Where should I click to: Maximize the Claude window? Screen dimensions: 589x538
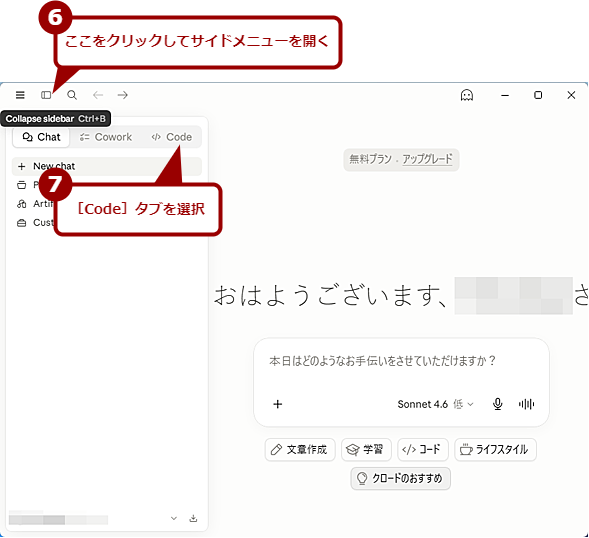(538, 95)
